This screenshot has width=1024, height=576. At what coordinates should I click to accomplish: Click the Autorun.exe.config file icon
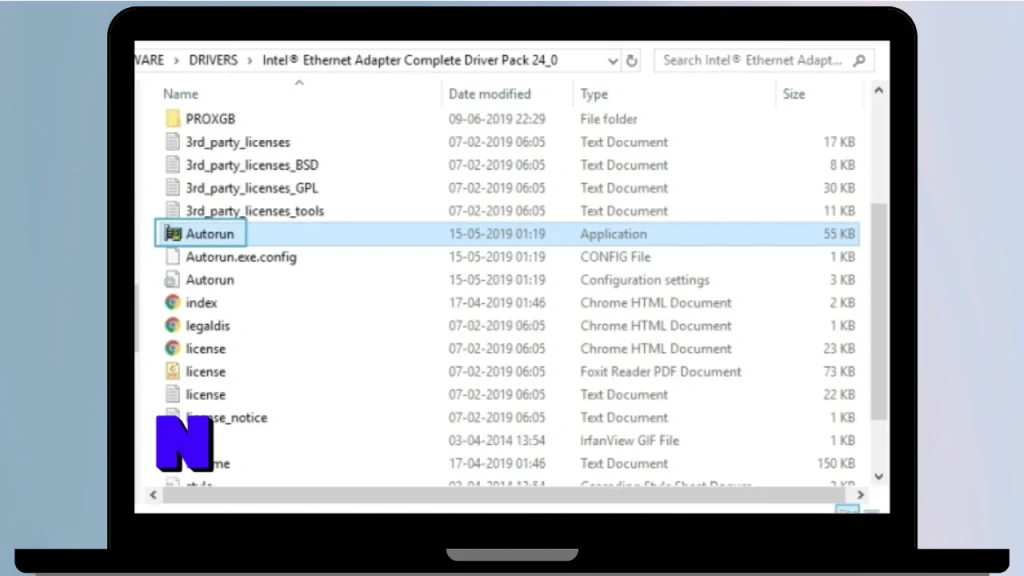click(172, 257)
